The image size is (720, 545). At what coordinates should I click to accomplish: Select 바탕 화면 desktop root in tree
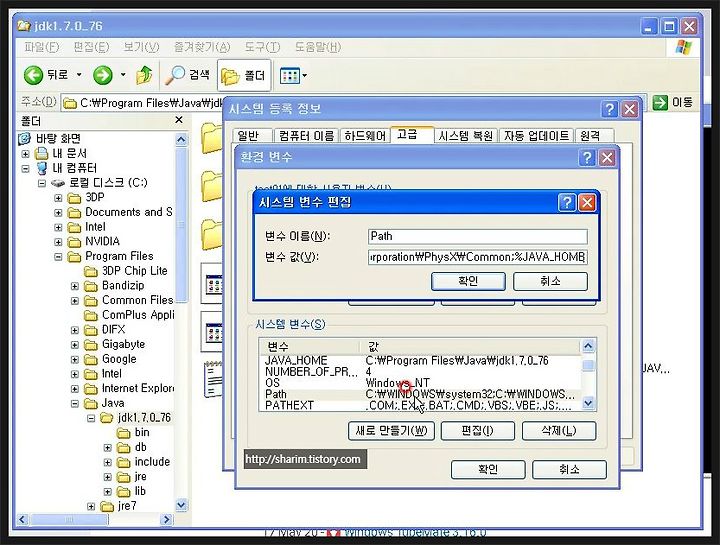coord(50,138)
